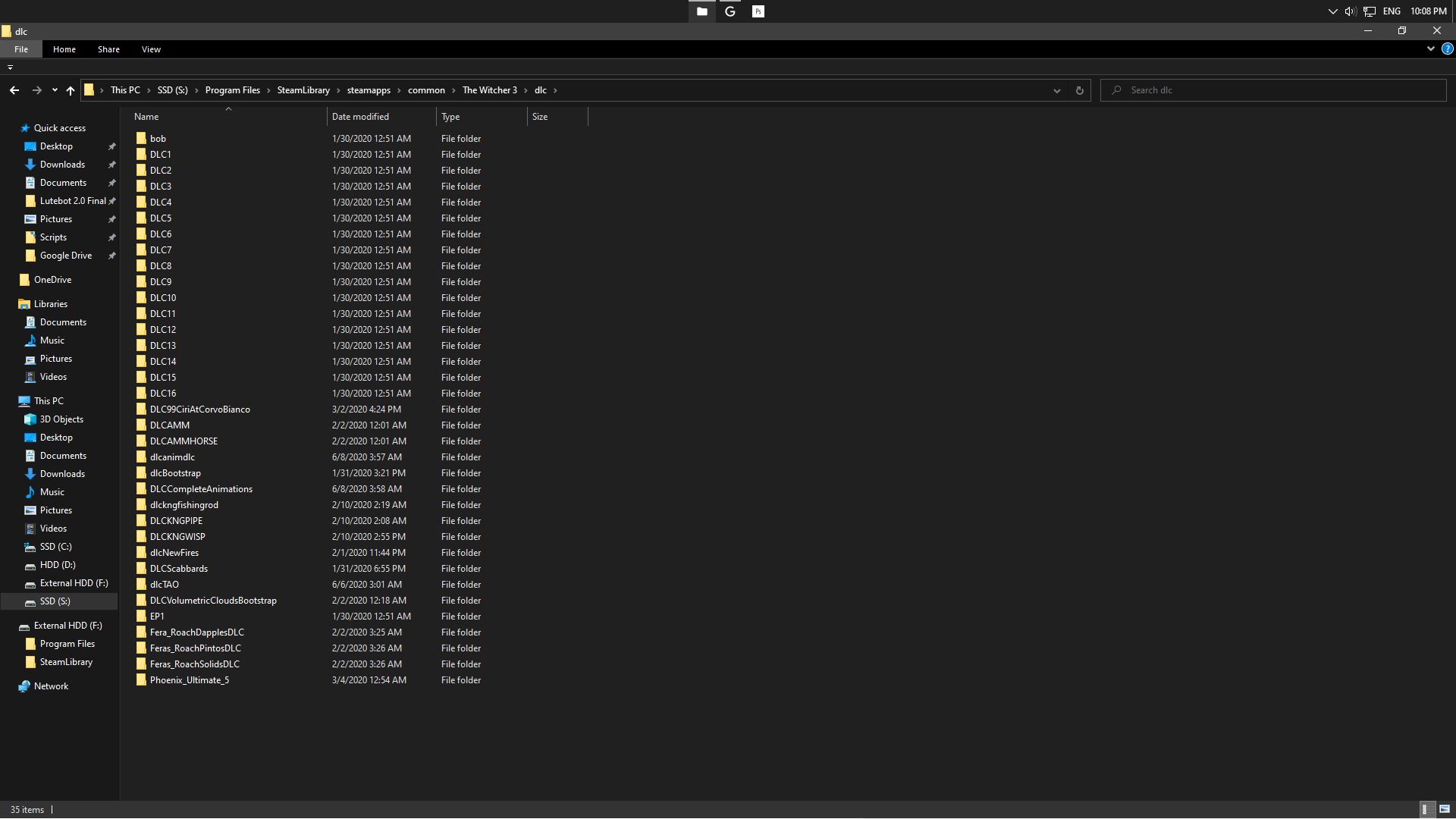The image size is (1456, 819).
Task: Select the dlcBootstrap folder
Action: coord(175,473)
